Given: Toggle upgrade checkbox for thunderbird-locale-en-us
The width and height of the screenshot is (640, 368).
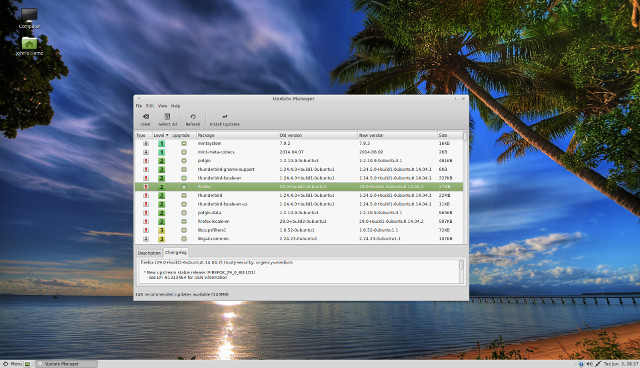Looking at the screenshot, I should (x=184, y=204).
